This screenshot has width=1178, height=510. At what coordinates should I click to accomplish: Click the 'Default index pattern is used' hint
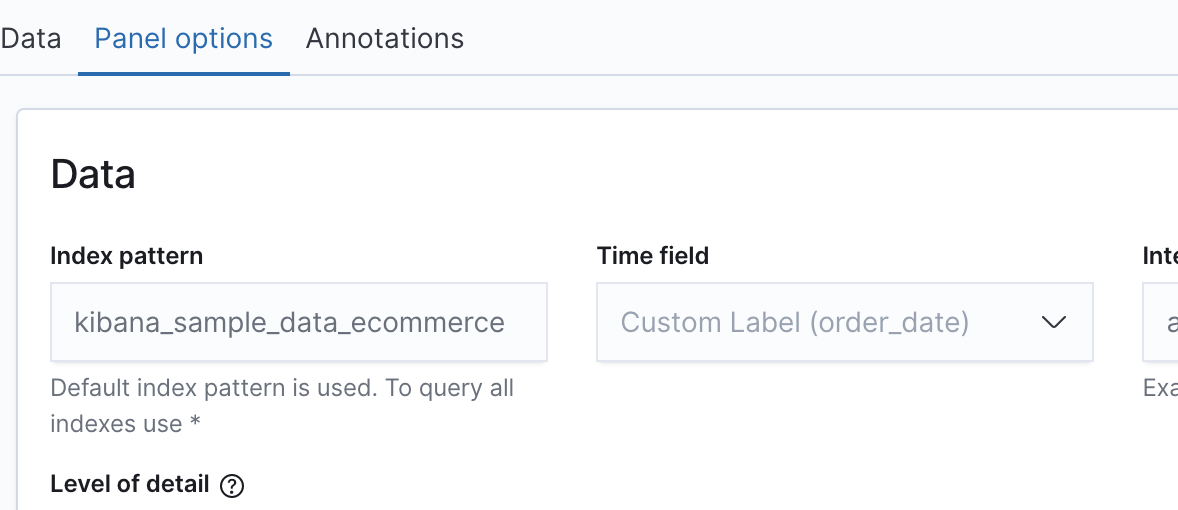[x=282, y=388]
